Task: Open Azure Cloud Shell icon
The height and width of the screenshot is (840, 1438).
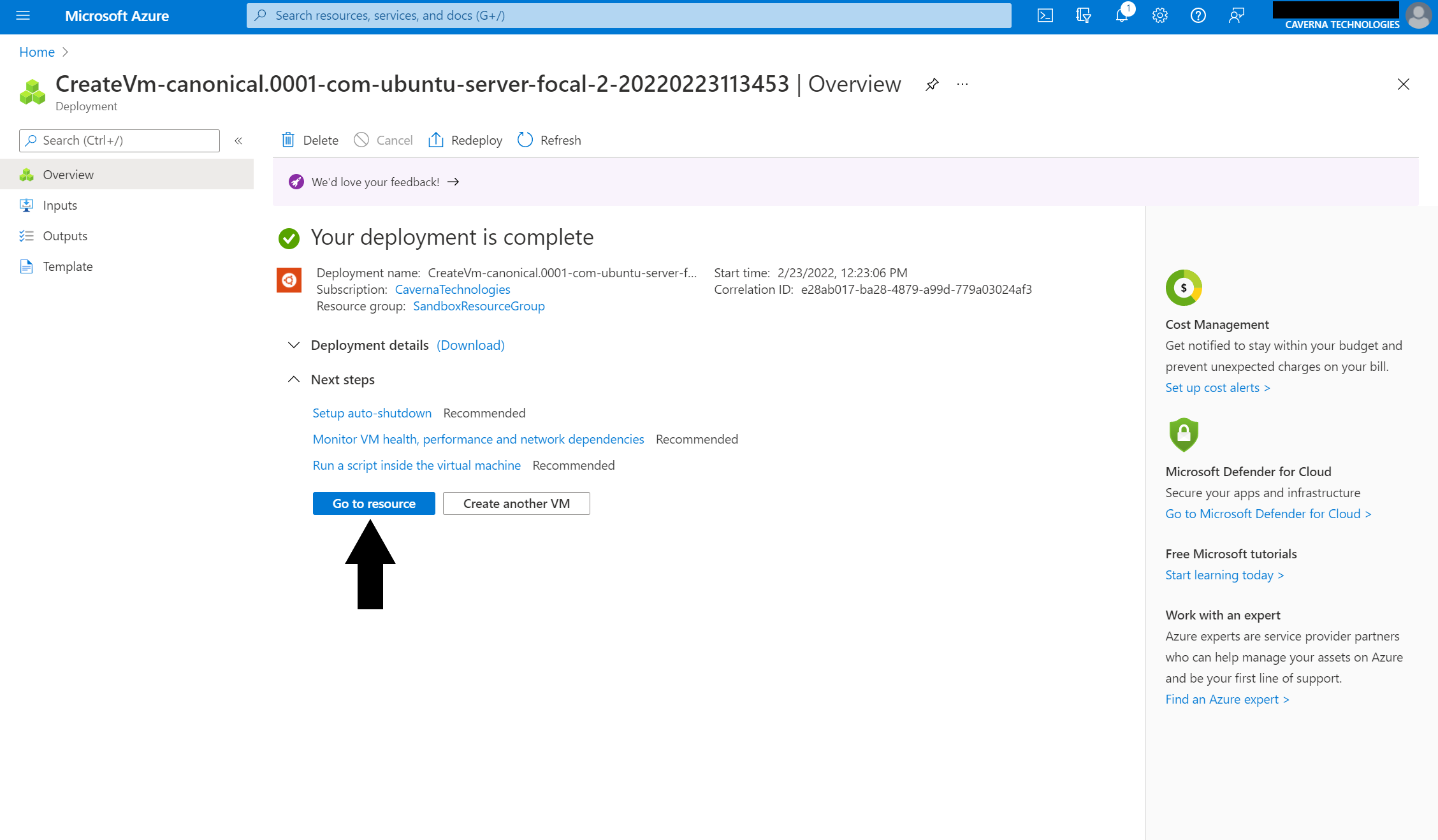Action: coord(1045,15)
